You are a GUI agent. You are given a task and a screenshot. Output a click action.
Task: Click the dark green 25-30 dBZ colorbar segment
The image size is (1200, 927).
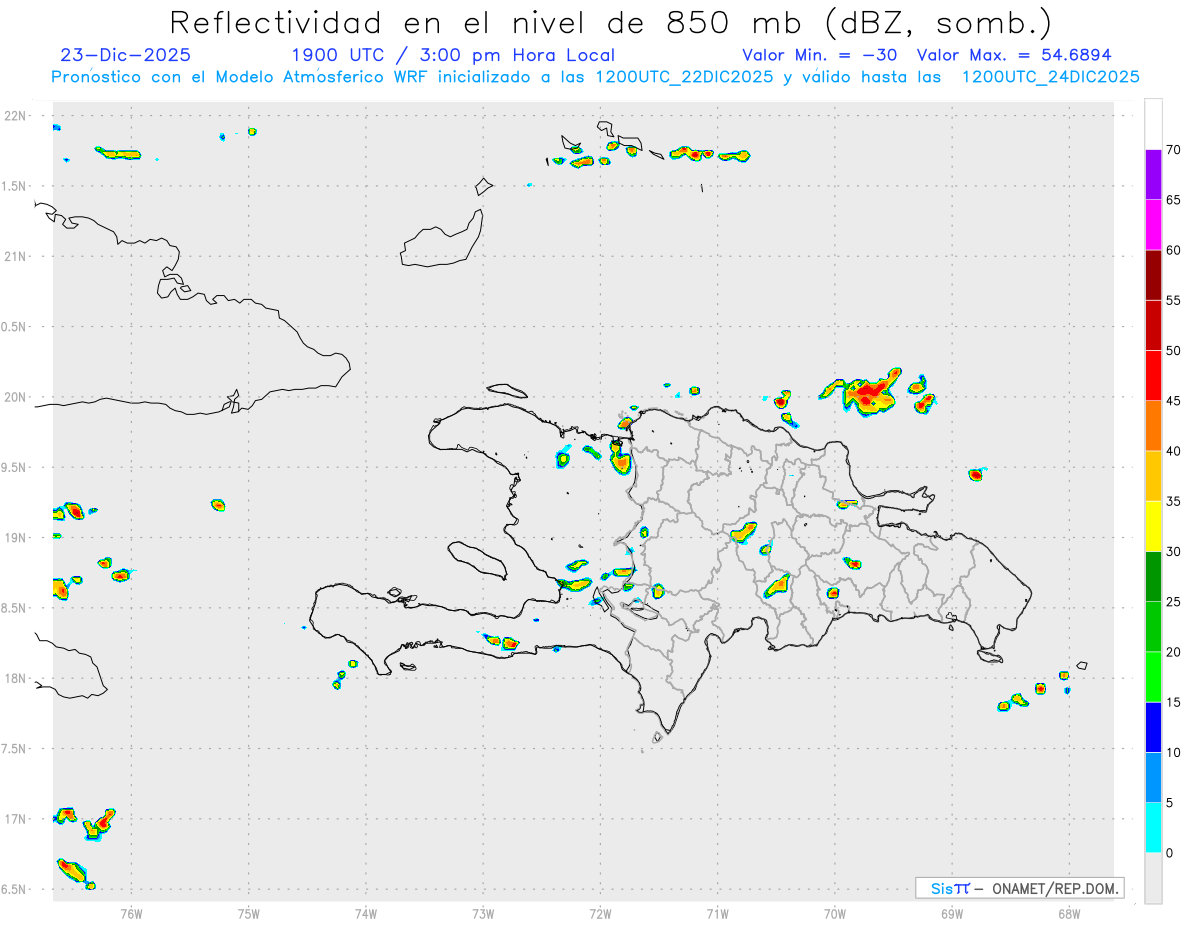[1154, 577]
